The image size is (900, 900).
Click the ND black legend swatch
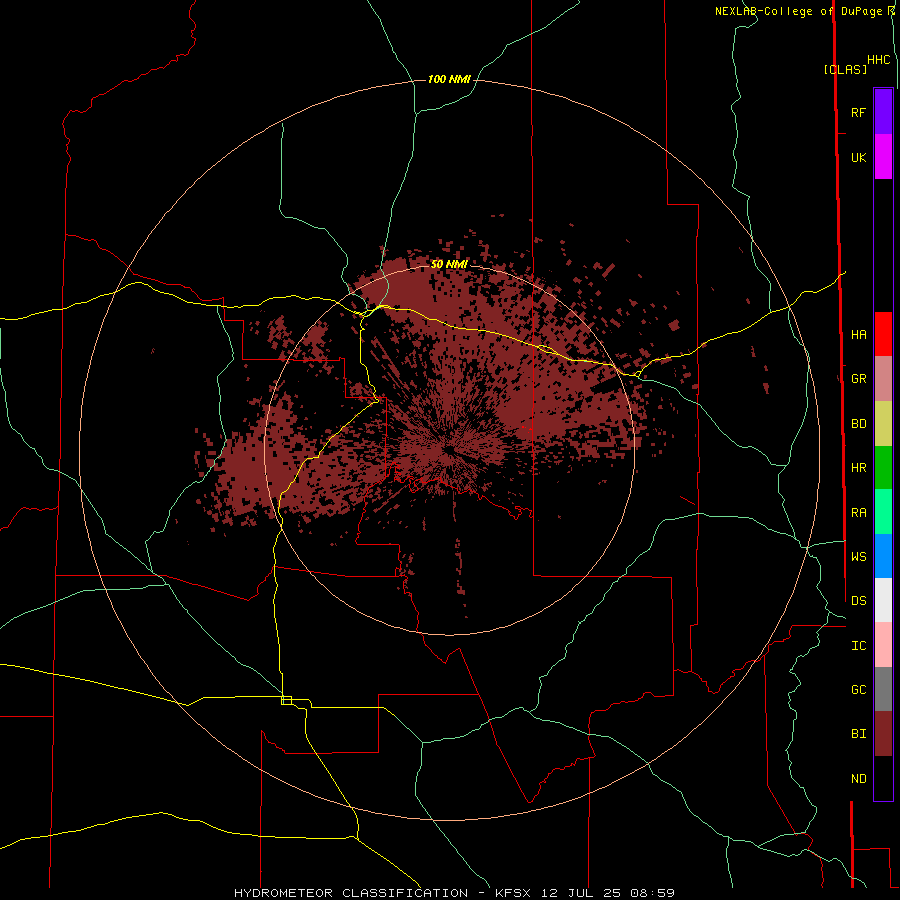tap(883, 778)
